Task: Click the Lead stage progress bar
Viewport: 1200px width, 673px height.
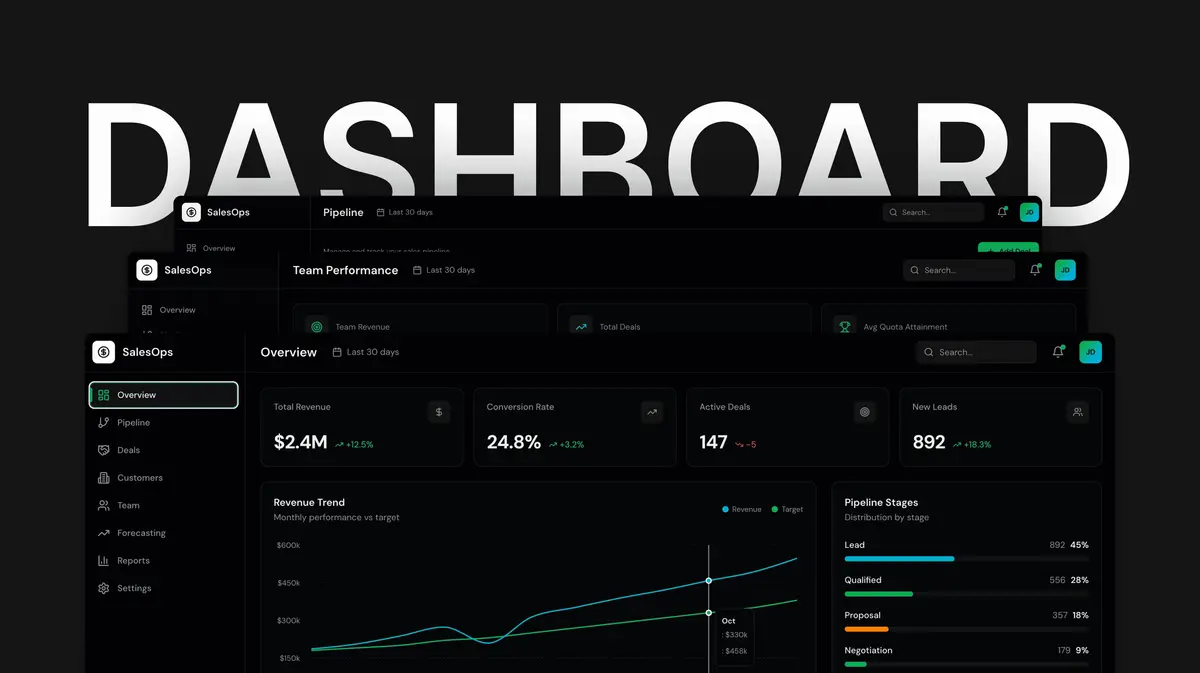Action: pos(966,559)
